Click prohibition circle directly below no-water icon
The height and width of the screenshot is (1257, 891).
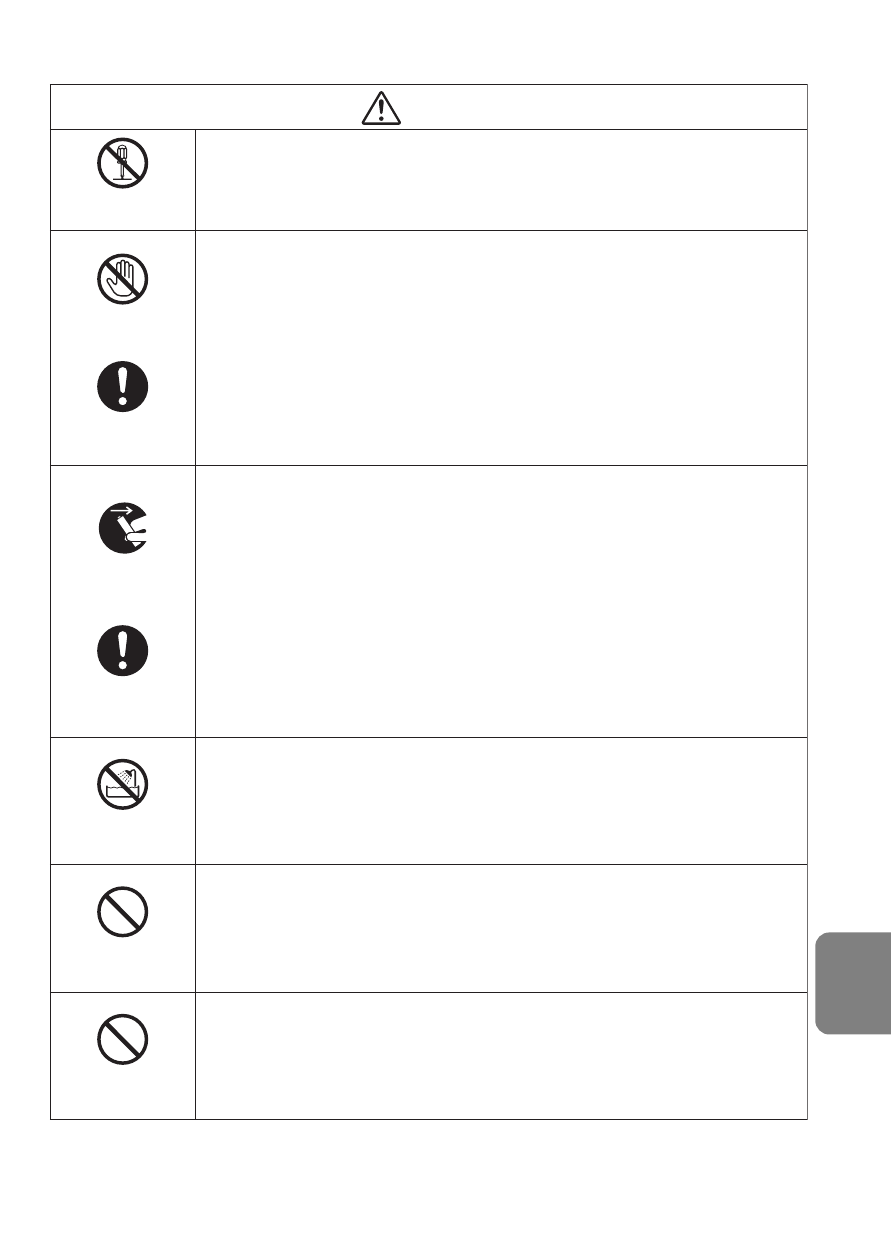click(123, 912)
